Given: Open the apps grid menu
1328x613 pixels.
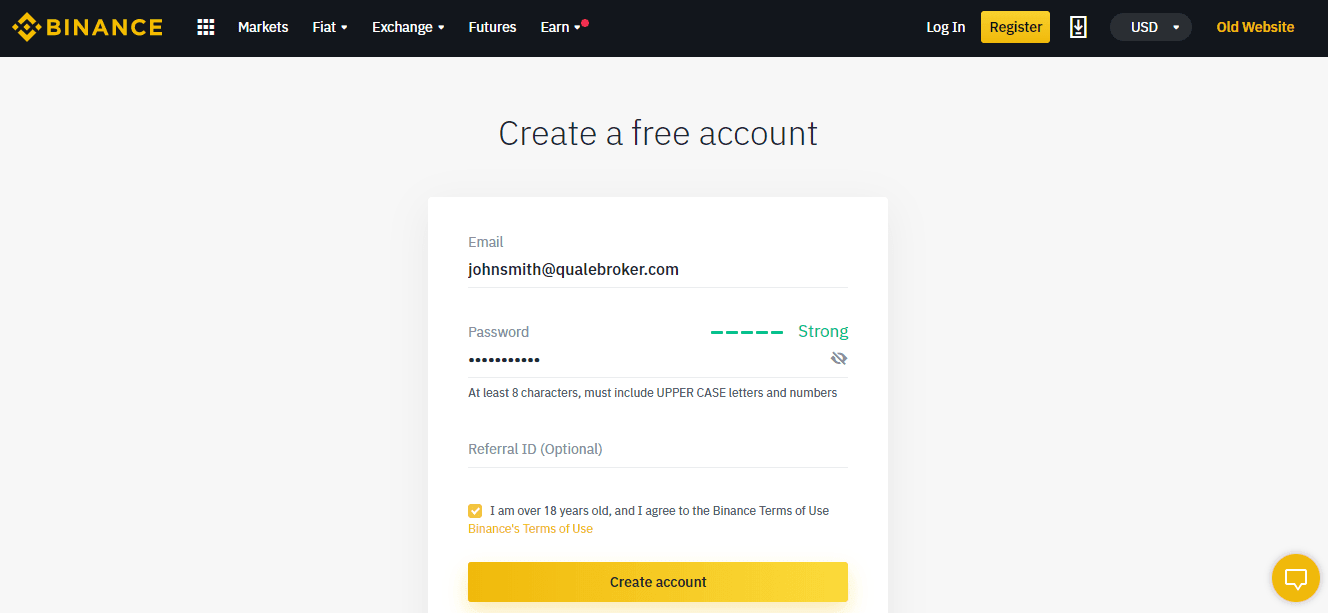Looking at the screenshot, I should [206, 27].
